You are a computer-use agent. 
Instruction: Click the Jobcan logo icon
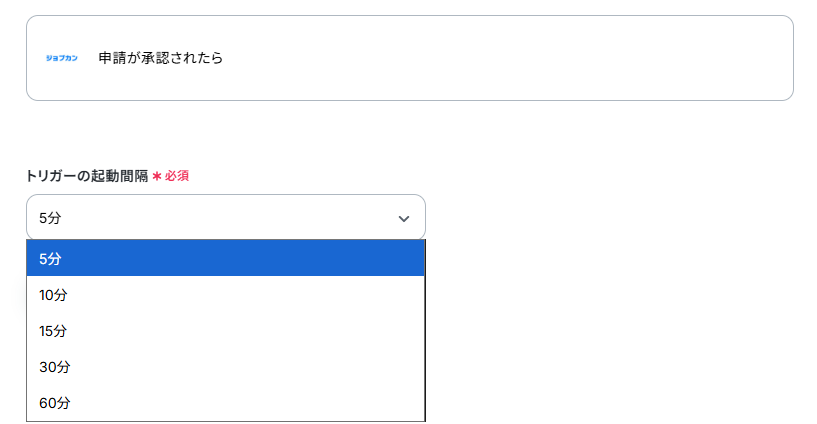tap(61, 58)
